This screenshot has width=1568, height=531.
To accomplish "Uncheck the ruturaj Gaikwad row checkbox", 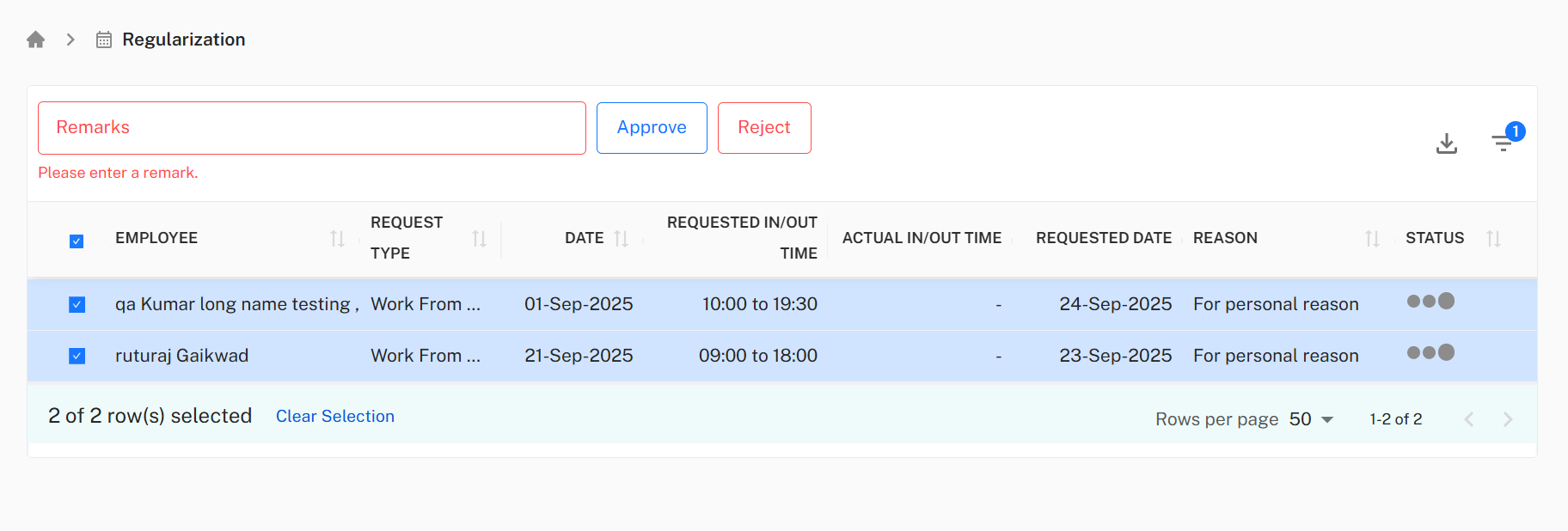I will [77, 356].
